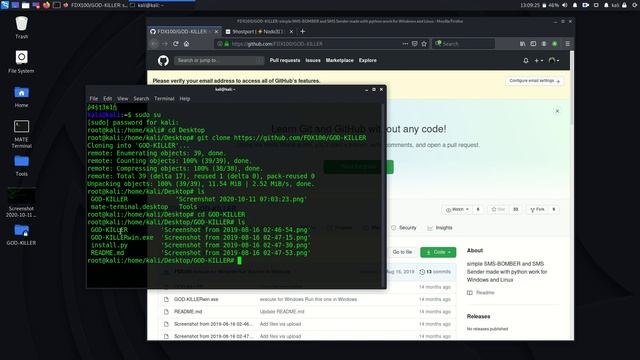
Task: Expand the Watch dropdown on repository
Action: click(x=457, y=209)
